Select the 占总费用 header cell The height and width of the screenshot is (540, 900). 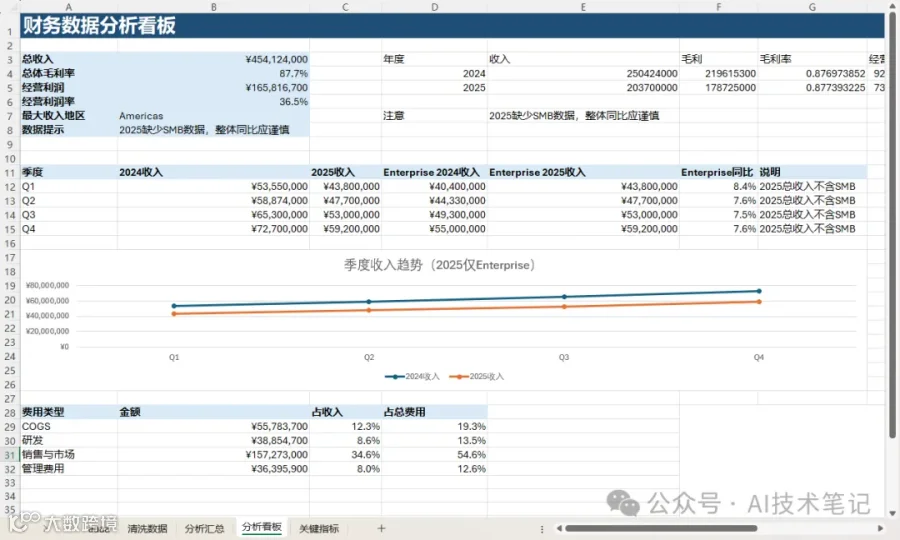point(435,412)
